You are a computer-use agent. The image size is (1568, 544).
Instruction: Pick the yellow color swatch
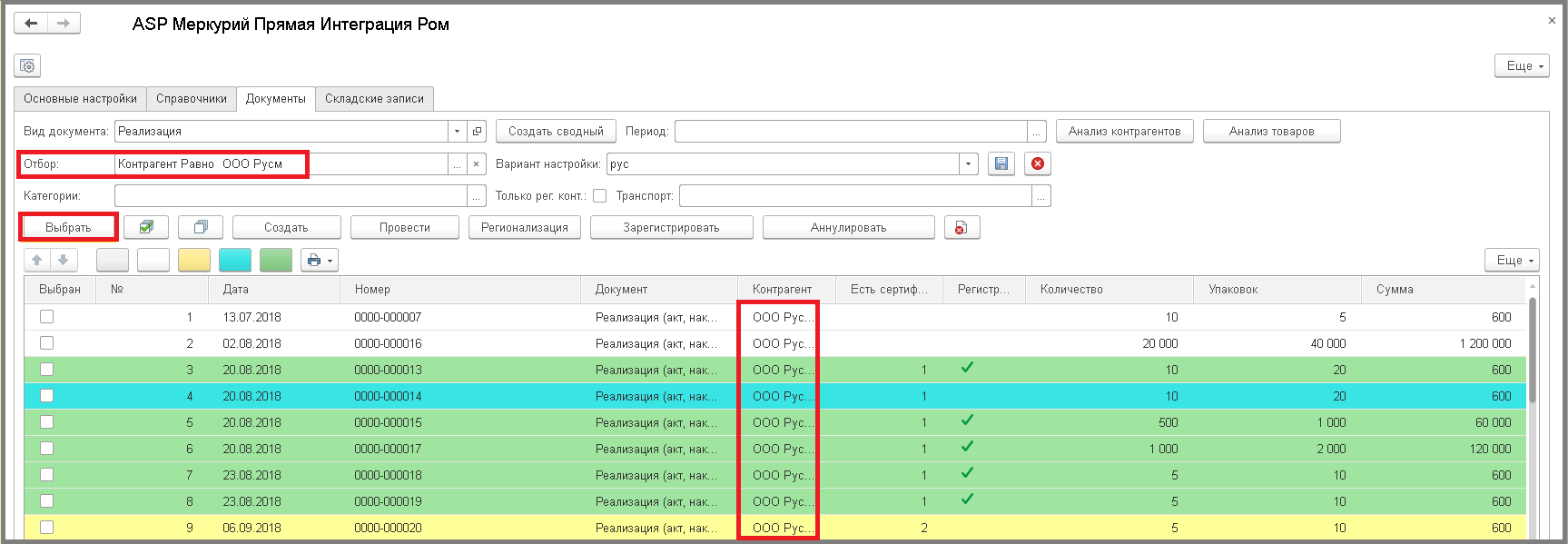tap(194, 261)
